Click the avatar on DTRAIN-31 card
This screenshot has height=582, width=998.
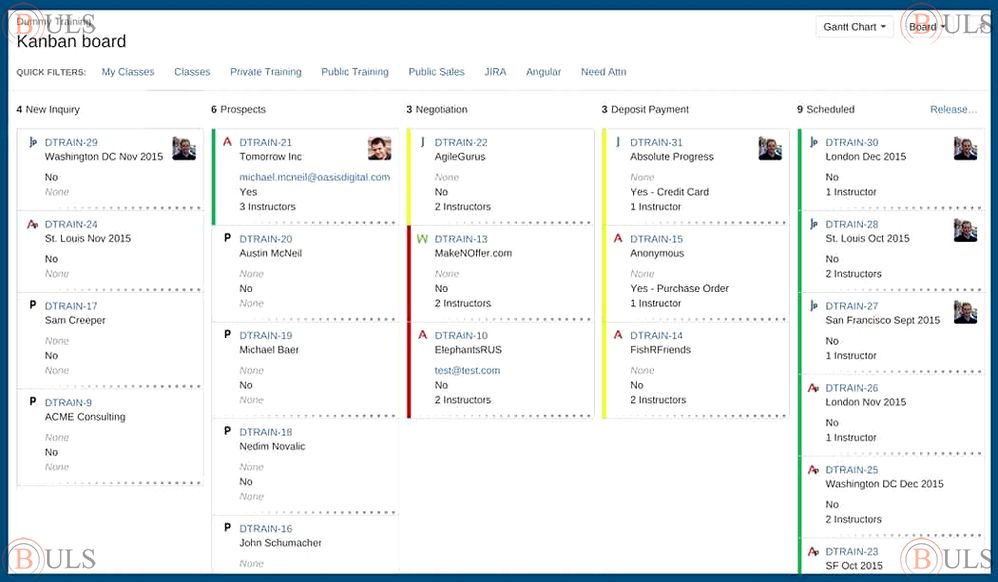(x=769, y=149)
